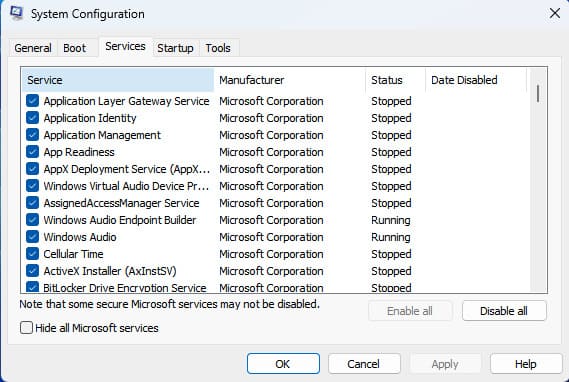
Task: Click Stopped status in Cellular Time row
Action: [391, 254]
